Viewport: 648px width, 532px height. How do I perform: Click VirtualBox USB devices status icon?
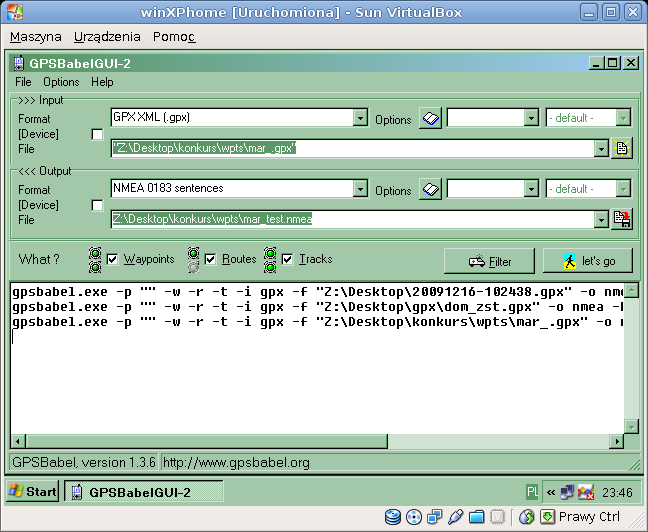click(455, 517)
